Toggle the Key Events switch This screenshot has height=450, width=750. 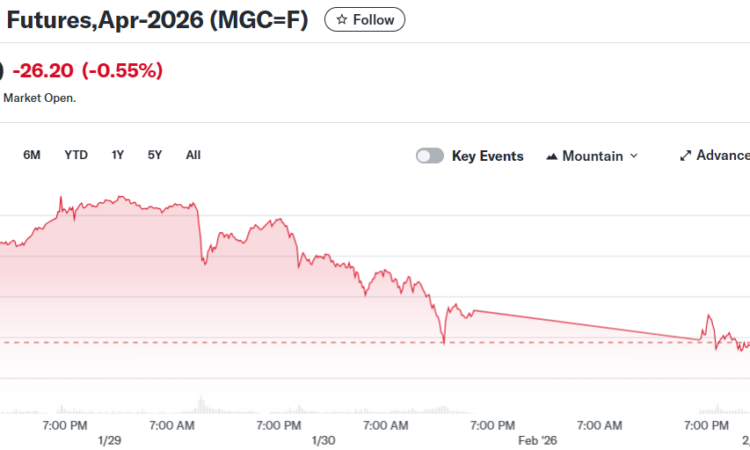pyautogui.click(x=430, y=156)
